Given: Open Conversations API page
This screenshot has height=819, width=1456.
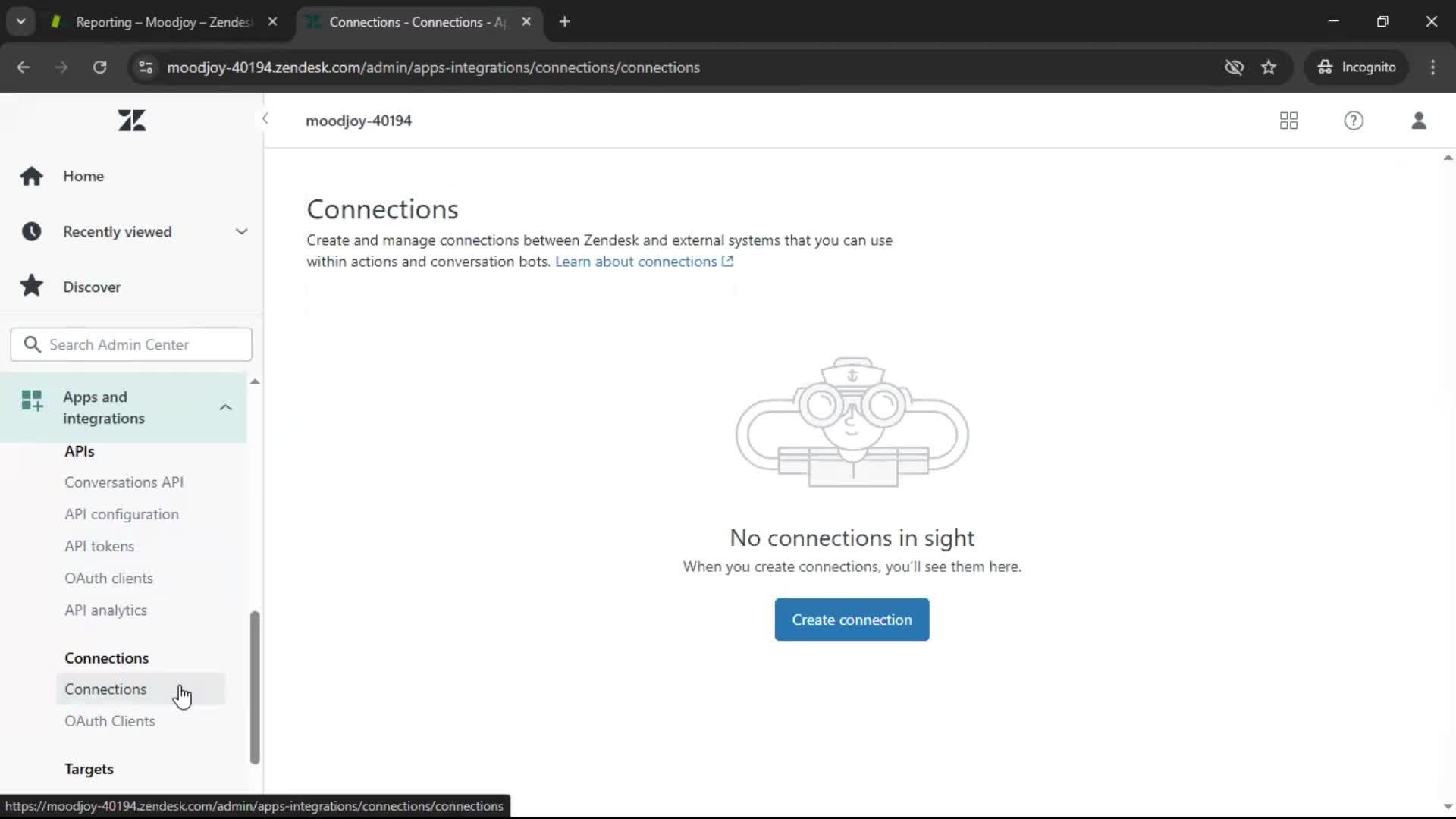Looking at the screenshot, I should click(x=124, y=482).
